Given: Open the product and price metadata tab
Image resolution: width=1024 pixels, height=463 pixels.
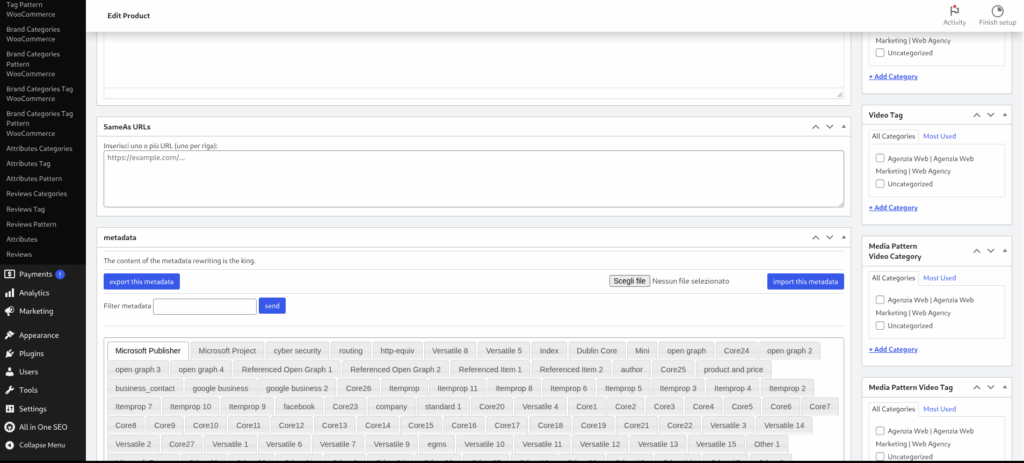Looking at the screenshot, I should pos(733,369).
